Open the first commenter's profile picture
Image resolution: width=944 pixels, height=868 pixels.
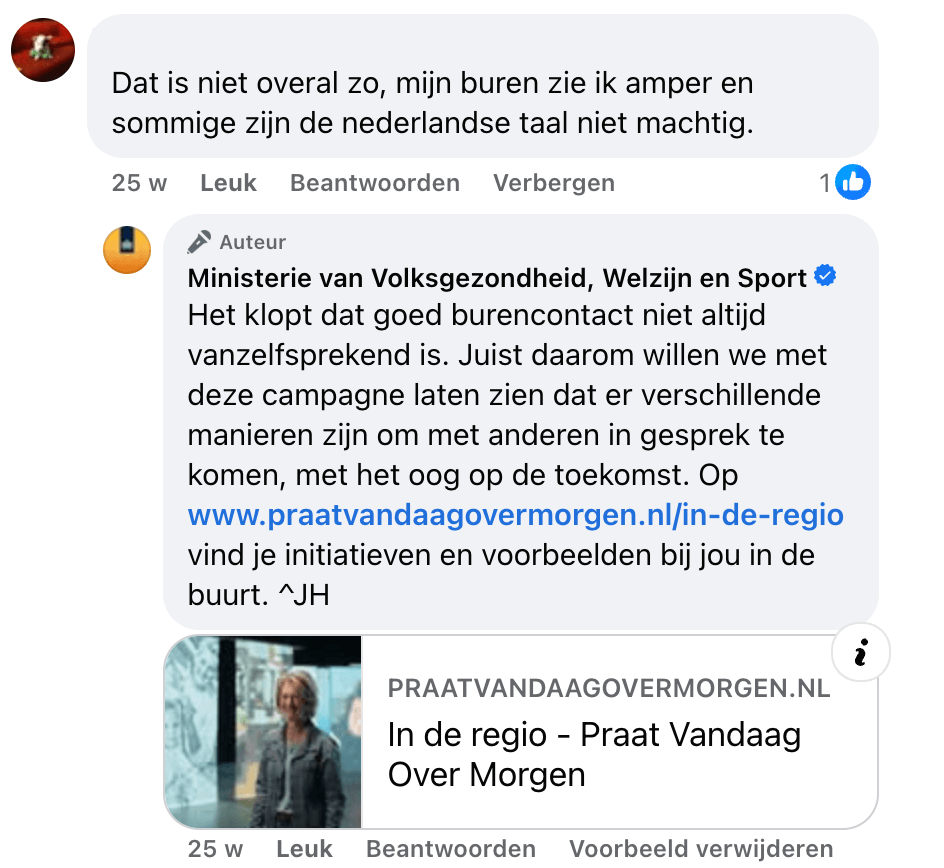[x=43, y=50]
